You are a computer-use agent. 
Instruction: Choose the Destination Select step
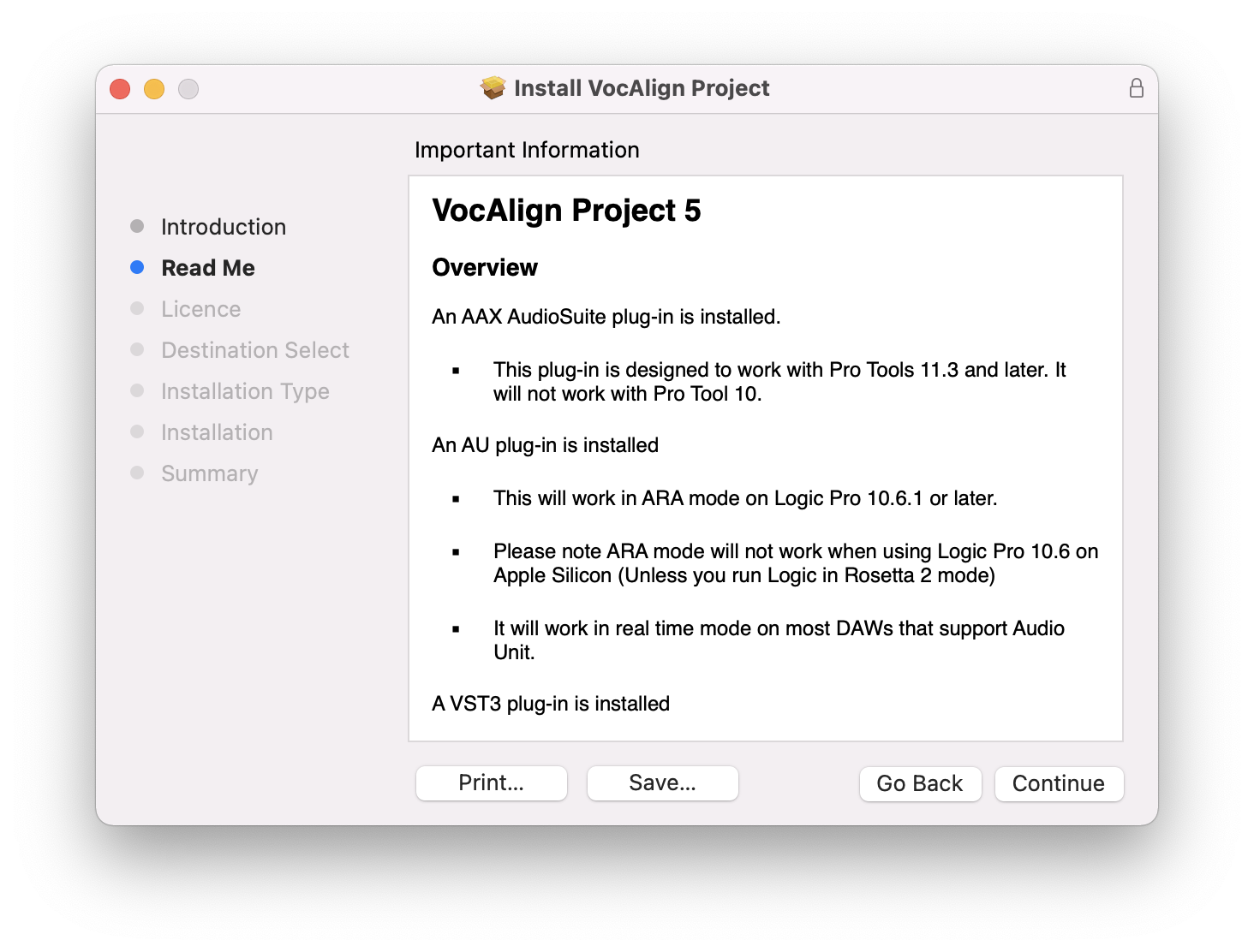coord(255,350)
